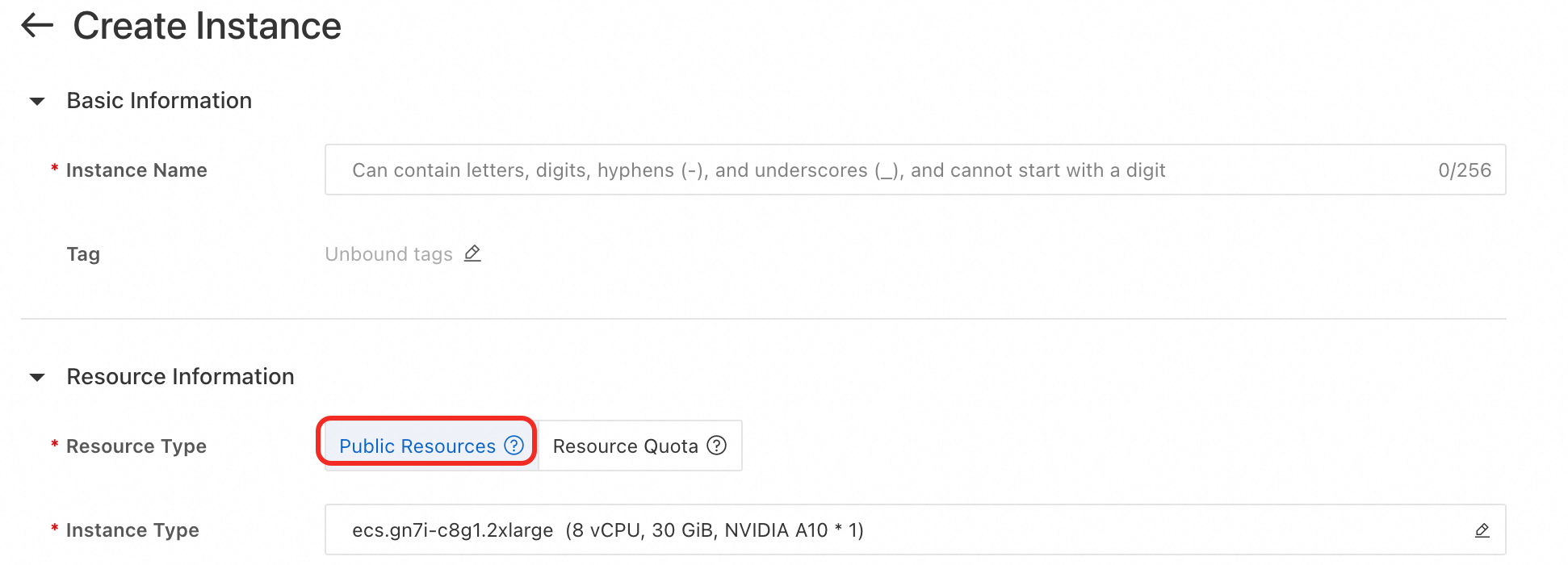Switch resource type to Resource Quota
Image resolution: width=1568 pixels, height=565 pixels.
point(625,446)
